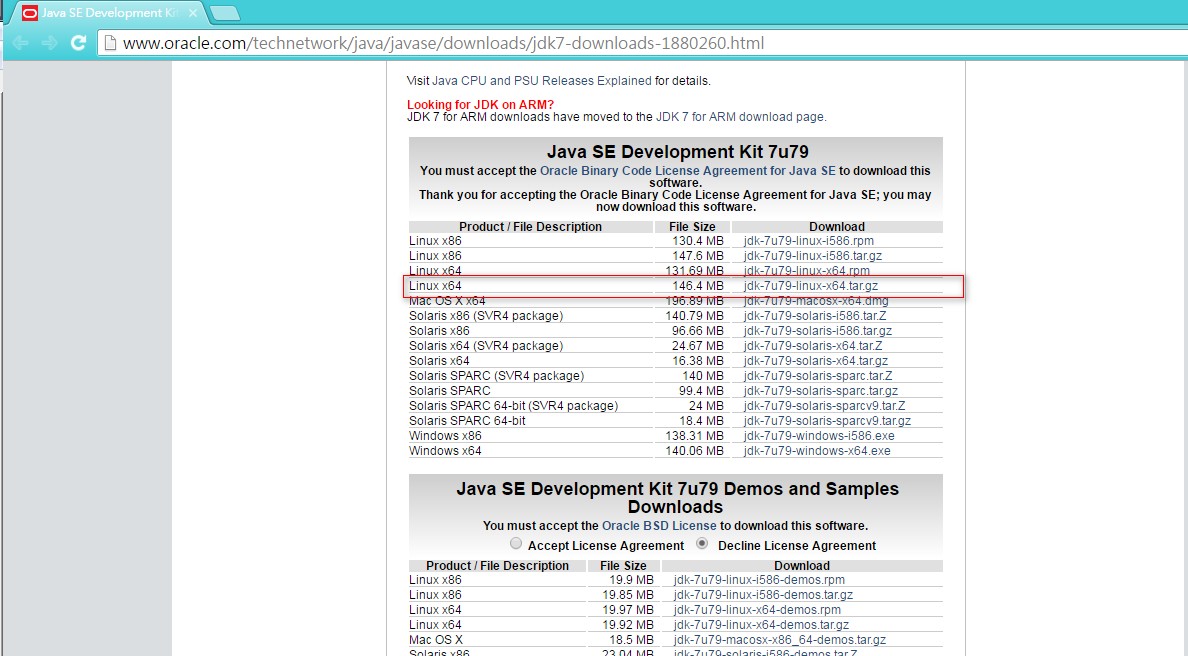Download jdk-7u79-linux-i586-demos.rpm
This screenshot has height=656, width=1188.
759,579
